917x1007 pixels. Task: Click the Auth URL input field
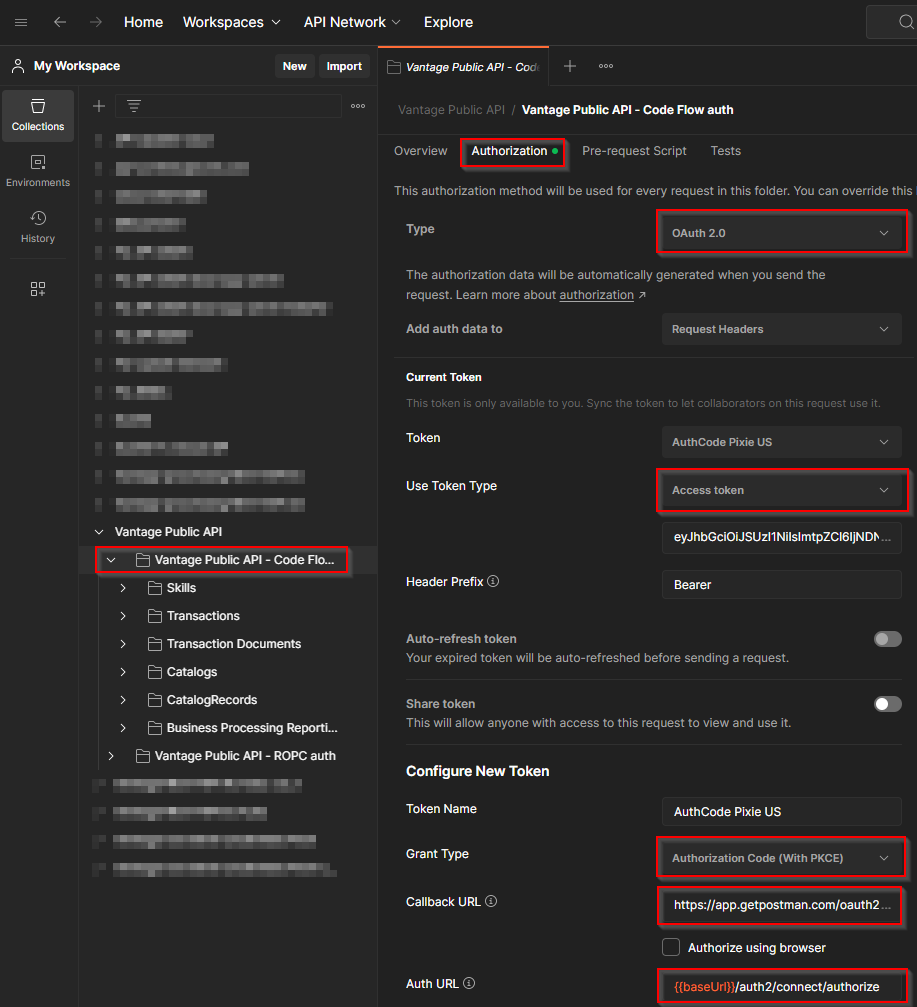tap(782, 986)
